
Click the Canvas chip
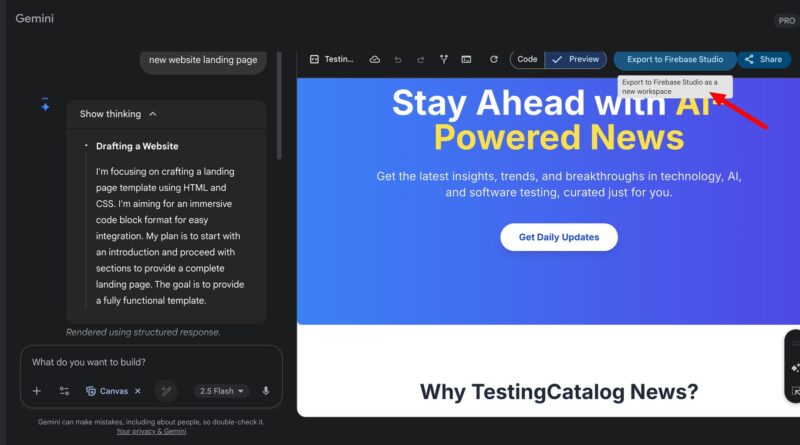(x=107, y=391)
